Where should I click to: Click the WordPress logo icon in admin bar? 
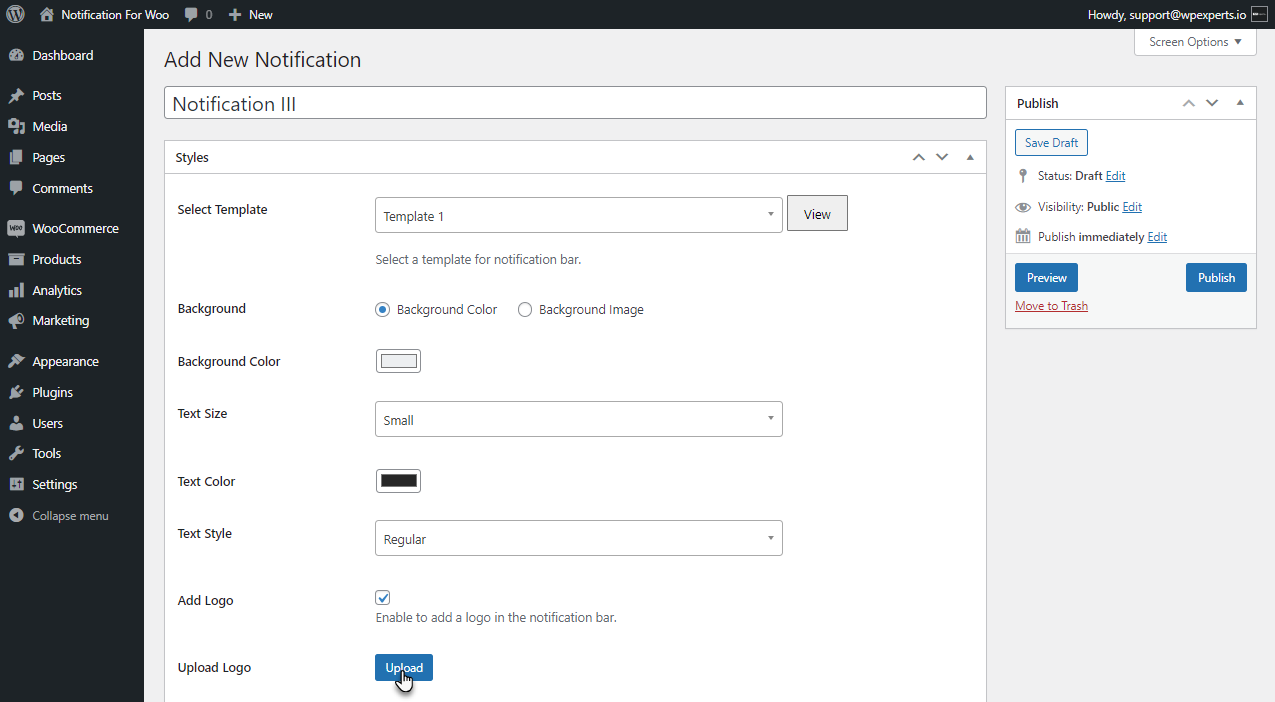coord(16,14)
